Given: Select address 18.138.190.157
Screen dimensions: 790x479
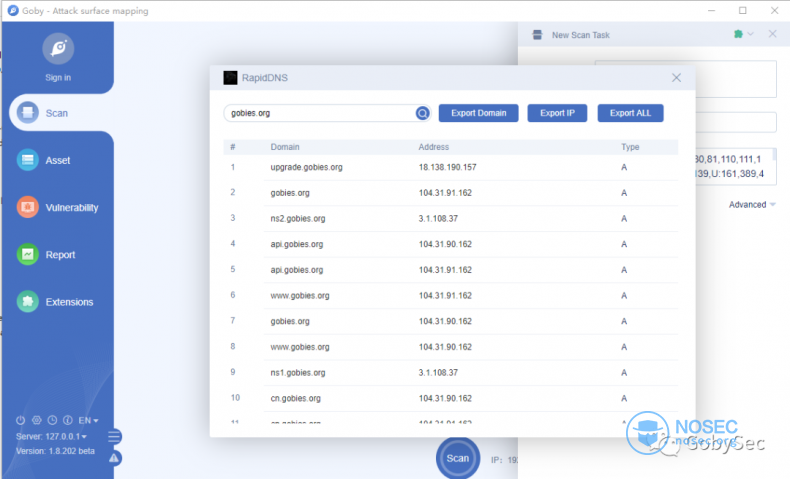Looking at the screenshot, I should point(447,167).
